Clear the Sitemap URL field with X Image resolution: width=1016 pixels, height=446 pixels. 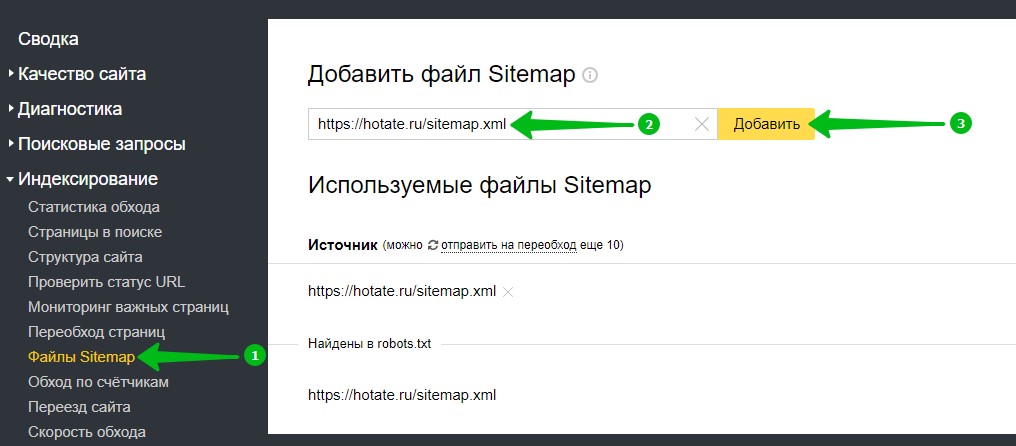click(x=702, y=124)
